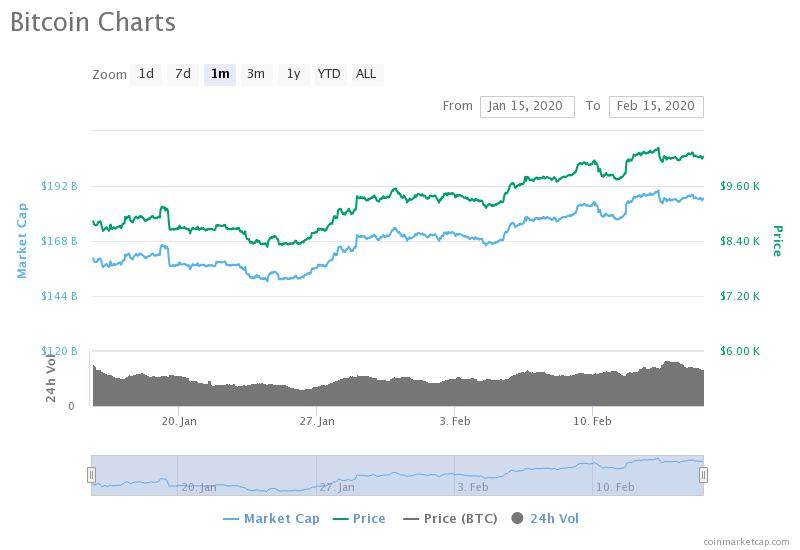The image size is (800, 550).
Task: Edit the From date Jan 15, 2020
Action: tap(527, 107)
